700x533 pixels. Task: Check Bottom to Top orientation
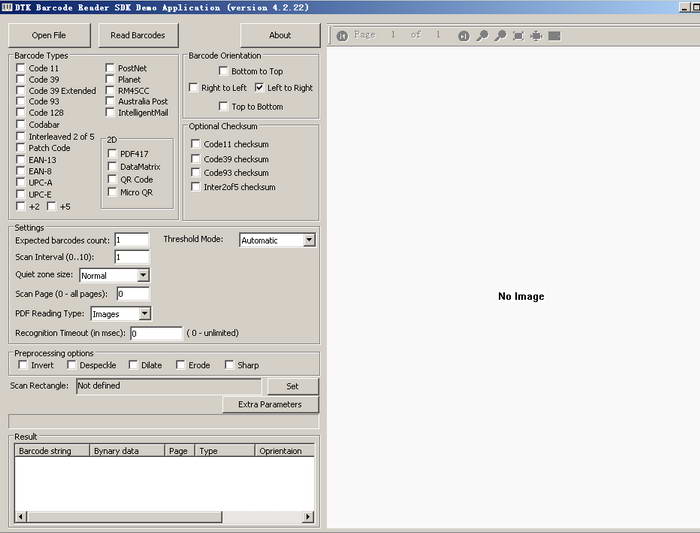[223, 71]
